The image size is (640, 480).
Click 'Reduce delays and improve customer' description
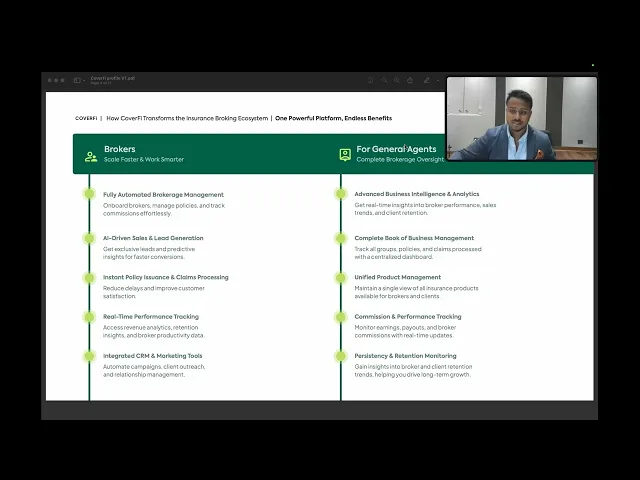[153, 292]
